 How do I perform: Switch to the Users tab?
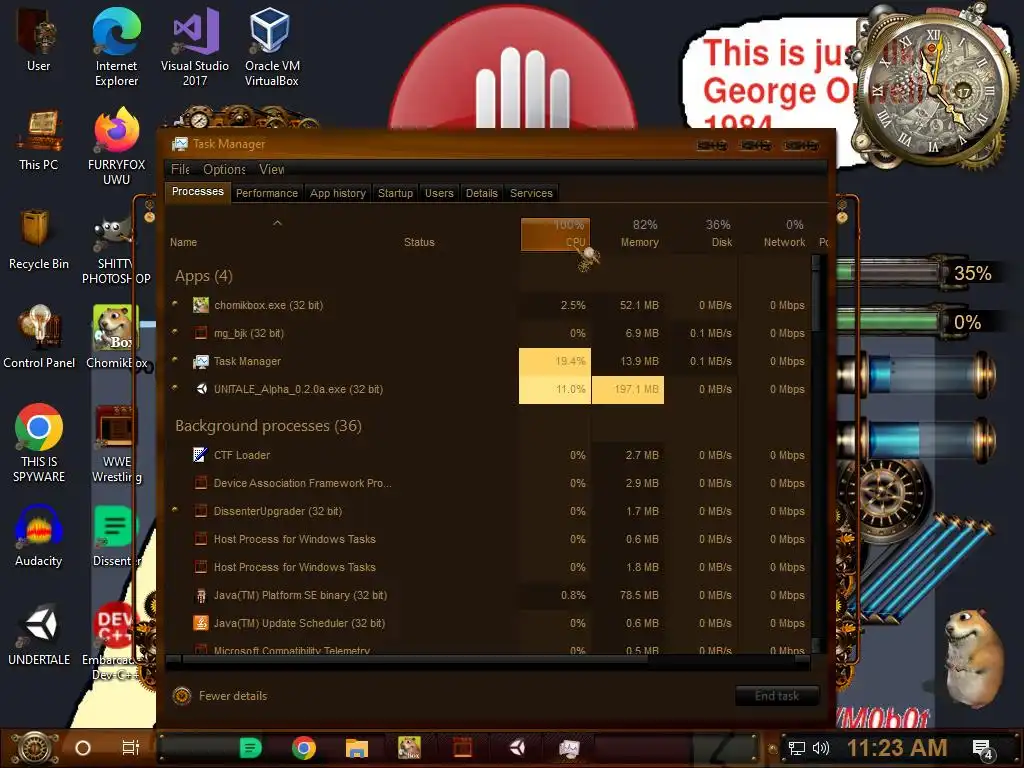439,193
